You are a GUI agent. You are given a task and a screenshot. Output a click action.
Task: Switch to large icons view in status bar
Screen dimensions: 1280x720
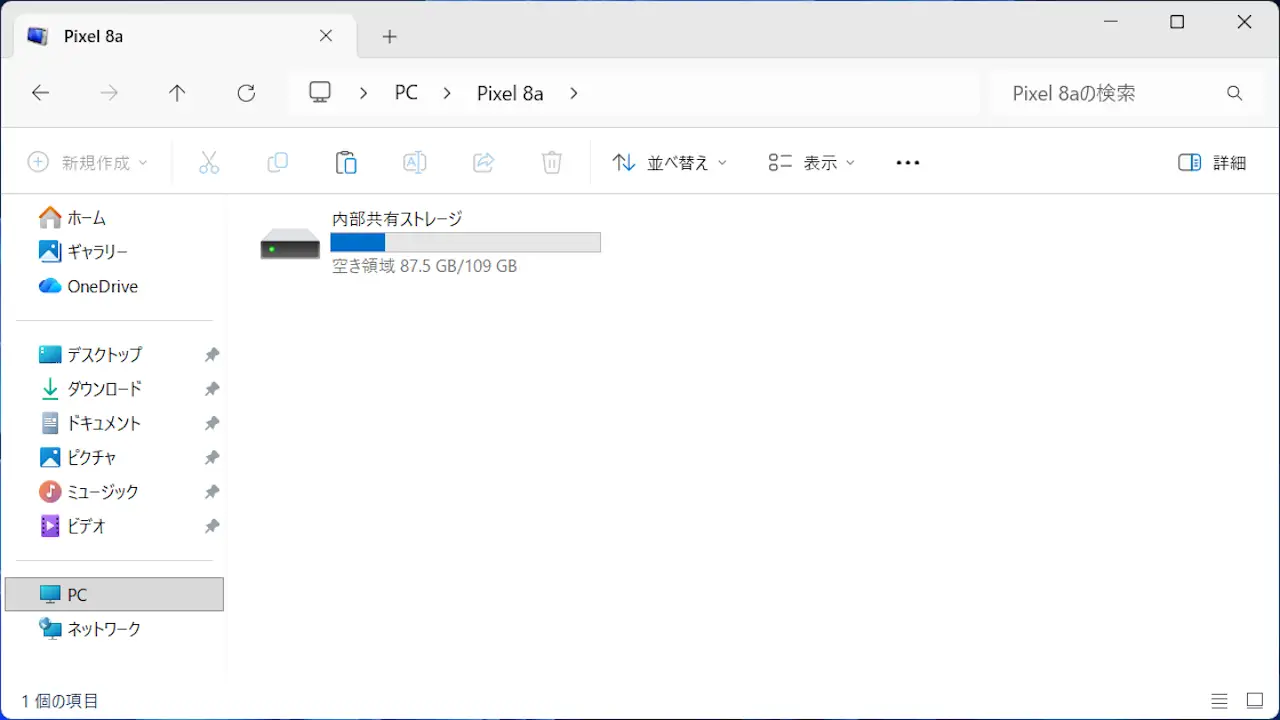[x=1254, y=701]
